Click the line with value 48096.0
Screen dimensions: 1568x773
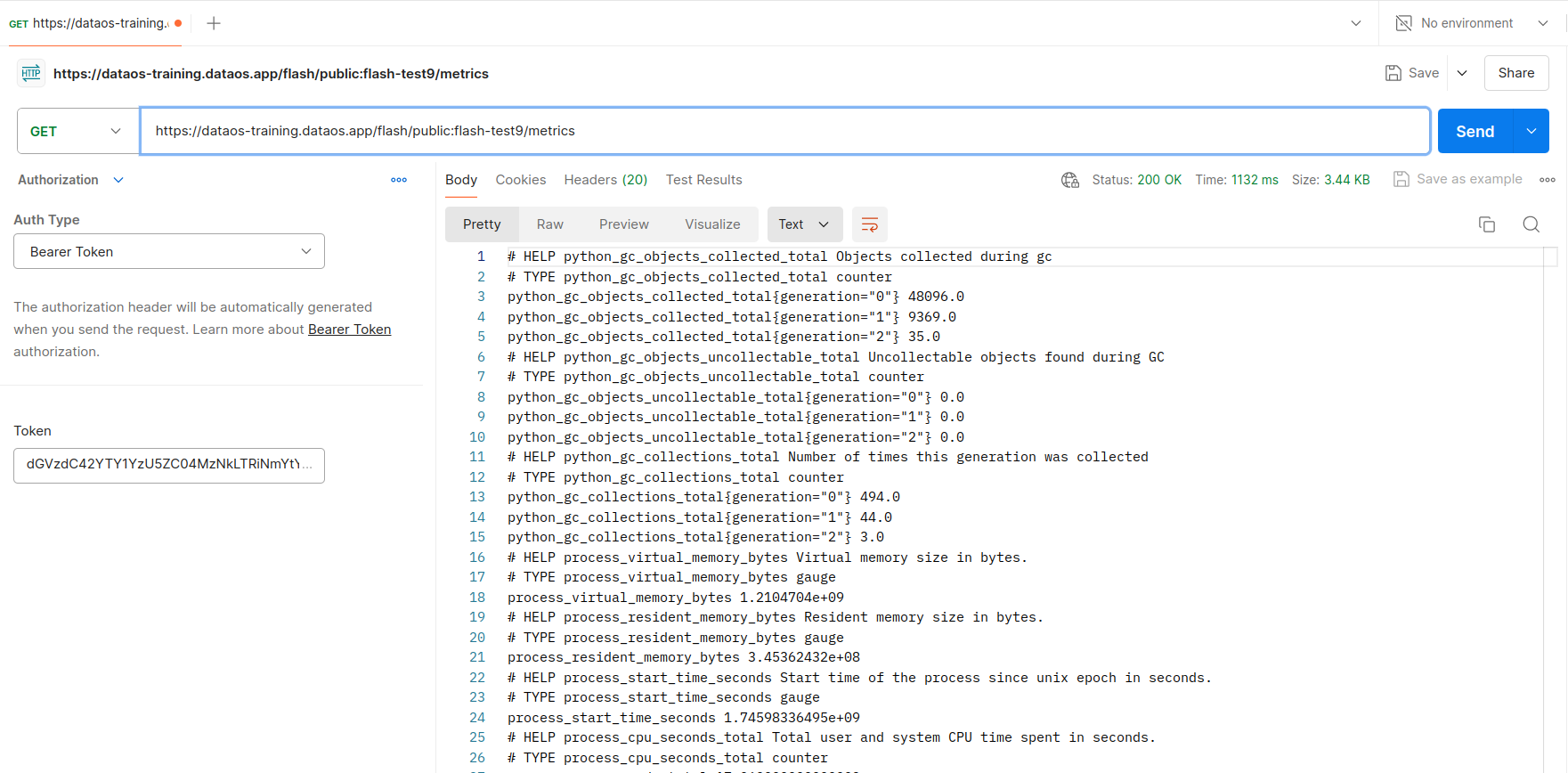click(735, 297)
